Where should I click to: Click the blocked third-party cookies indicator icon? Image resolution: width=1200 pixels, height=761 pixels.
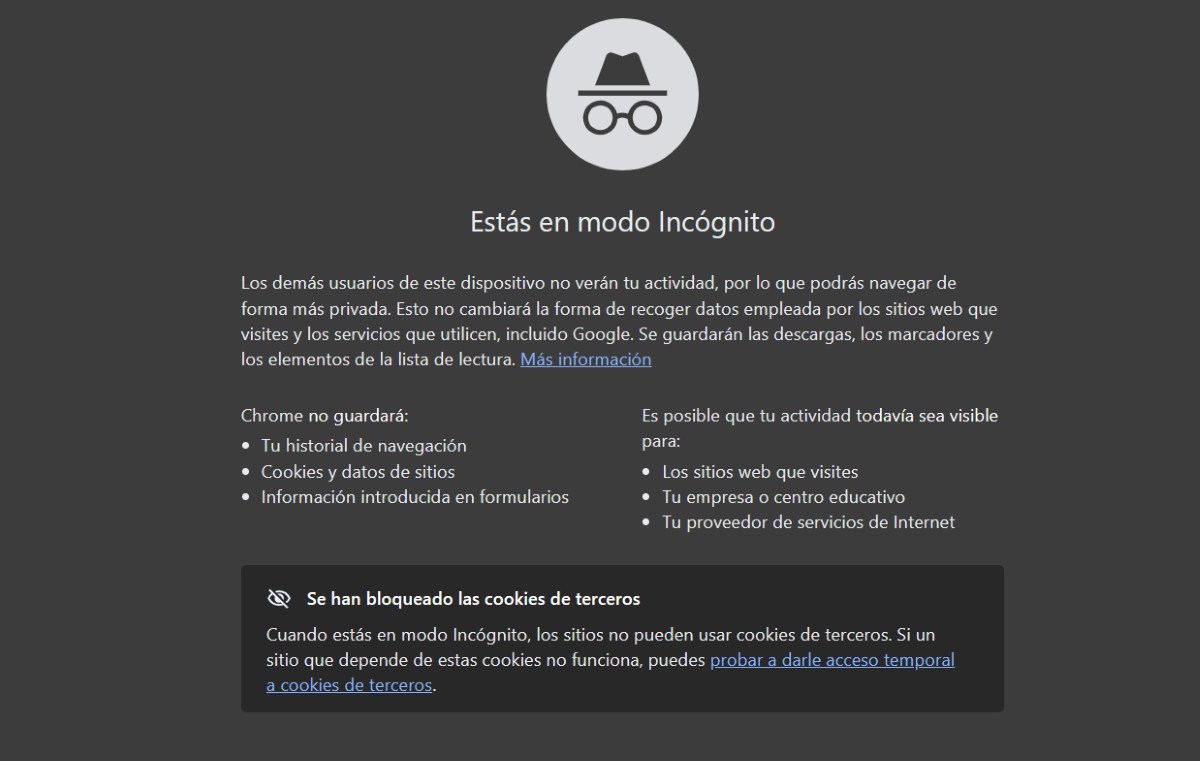point(278,597)
